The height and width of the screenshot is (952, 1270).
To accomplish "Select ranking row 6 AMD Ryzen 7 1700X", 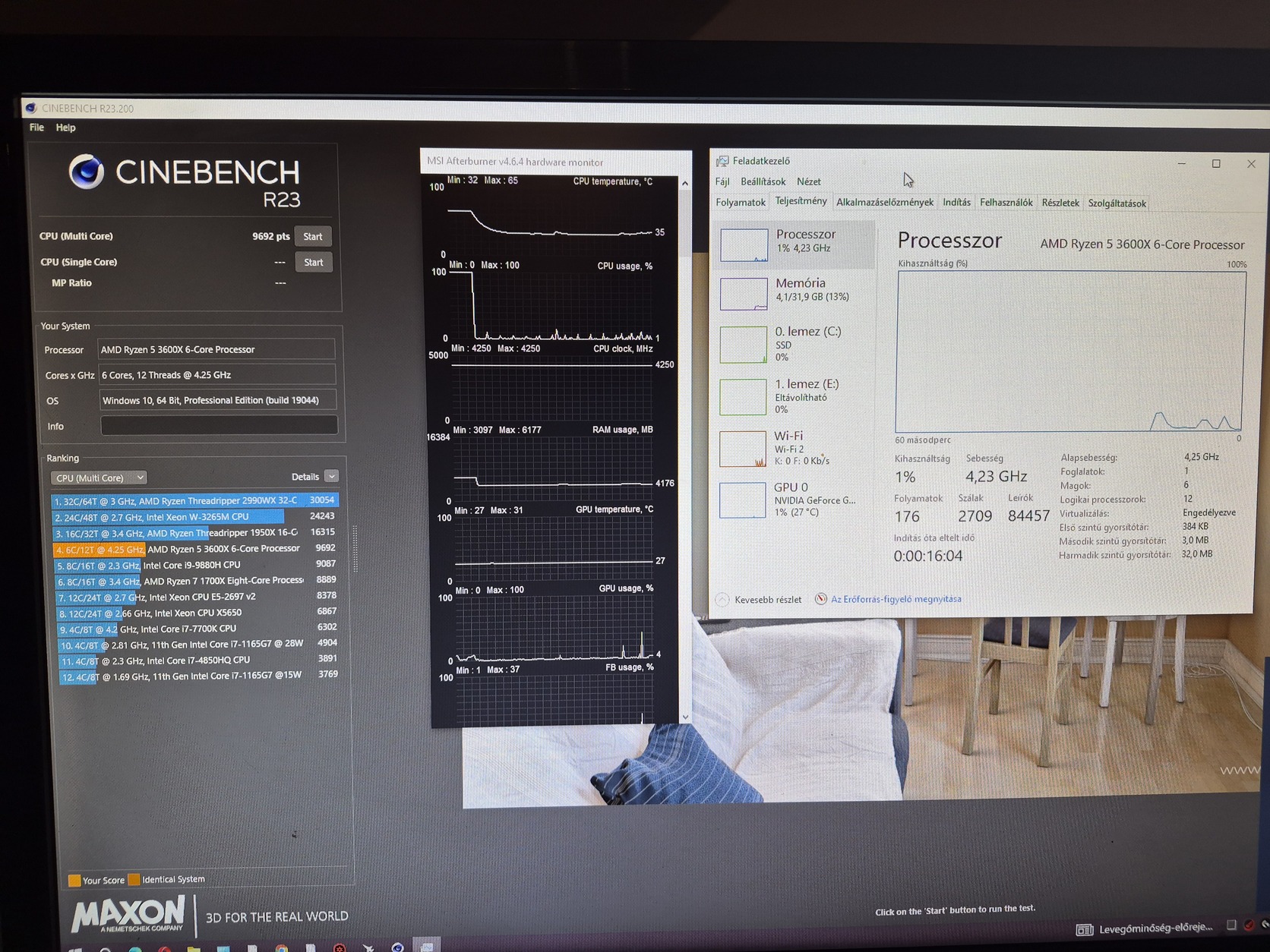I will coord(197,580).
